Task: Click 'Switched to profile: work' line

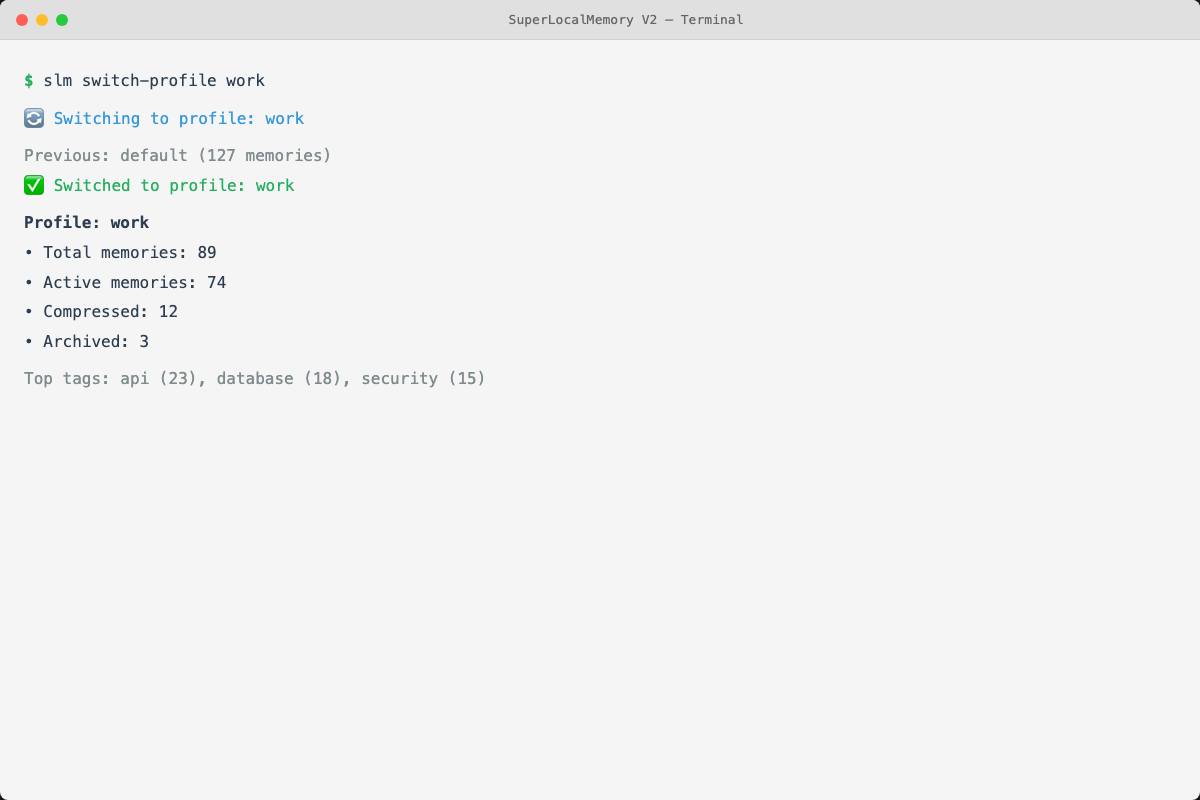Action: 174,186
